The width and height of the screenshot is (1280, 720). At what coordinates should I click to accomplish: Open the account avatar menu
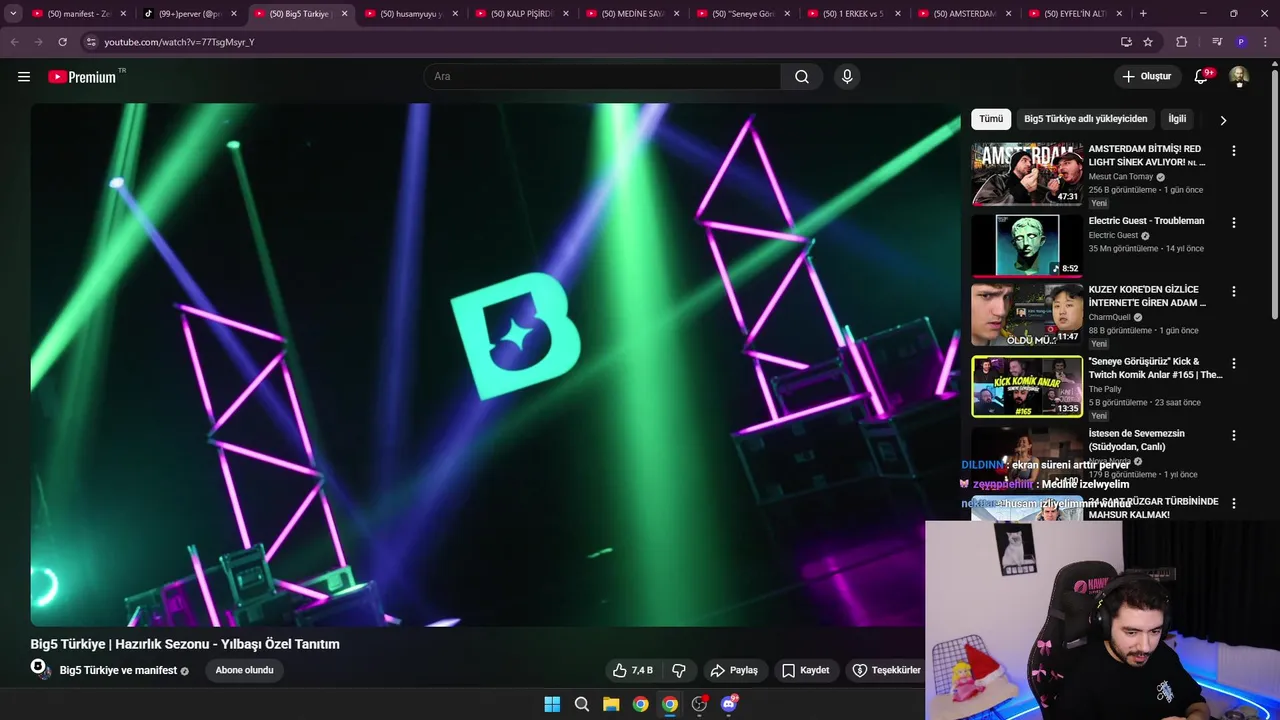pos(1239,77)
